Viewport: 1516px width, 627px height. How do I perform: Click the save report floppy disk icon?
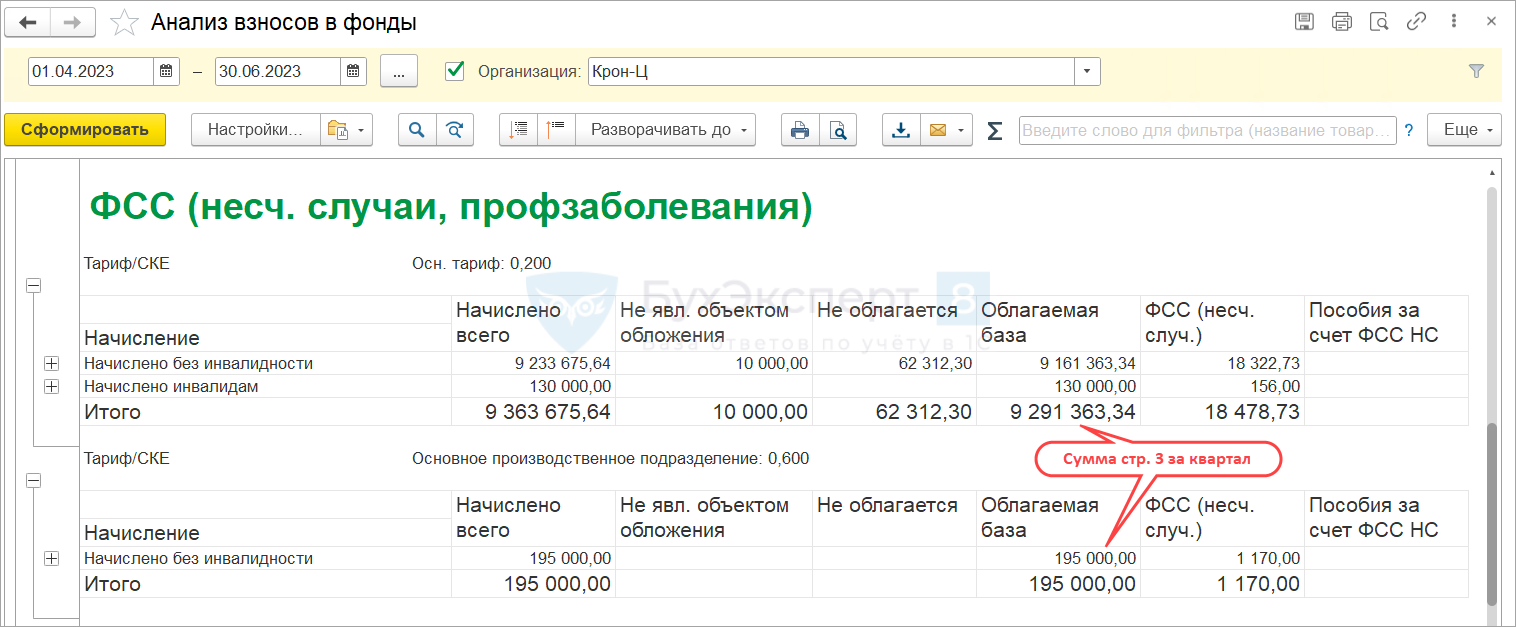coord(1304,22)
